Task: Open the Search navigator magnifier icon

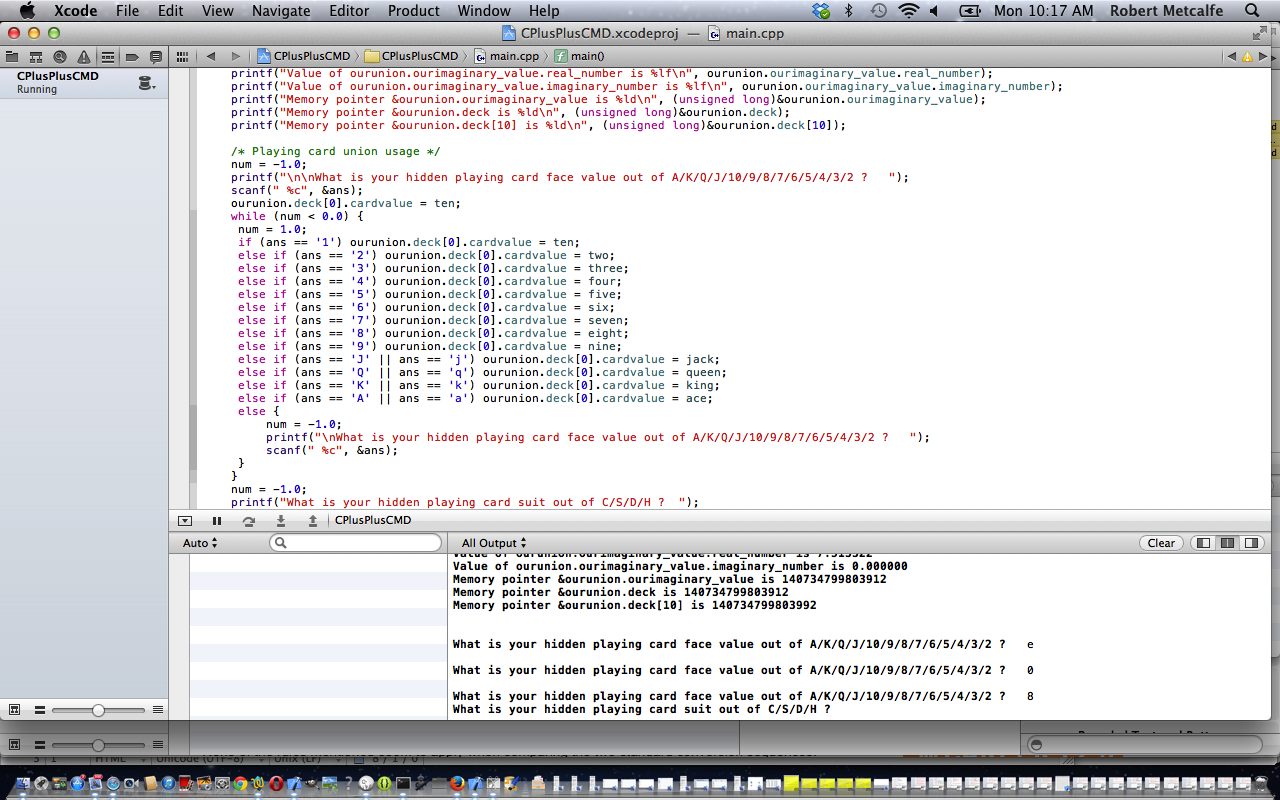Action: 60,56
